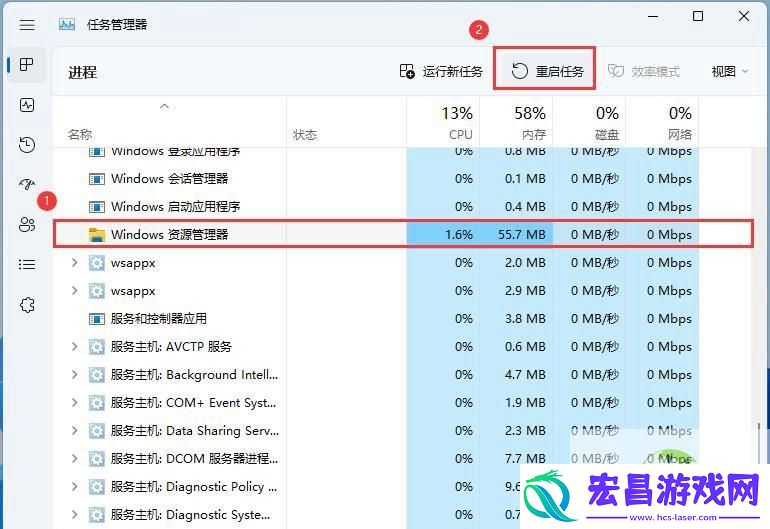Screen dimensions: 770x529
Task: Open the Startup apps sidebar tab
Action: [x=27, y=185]
